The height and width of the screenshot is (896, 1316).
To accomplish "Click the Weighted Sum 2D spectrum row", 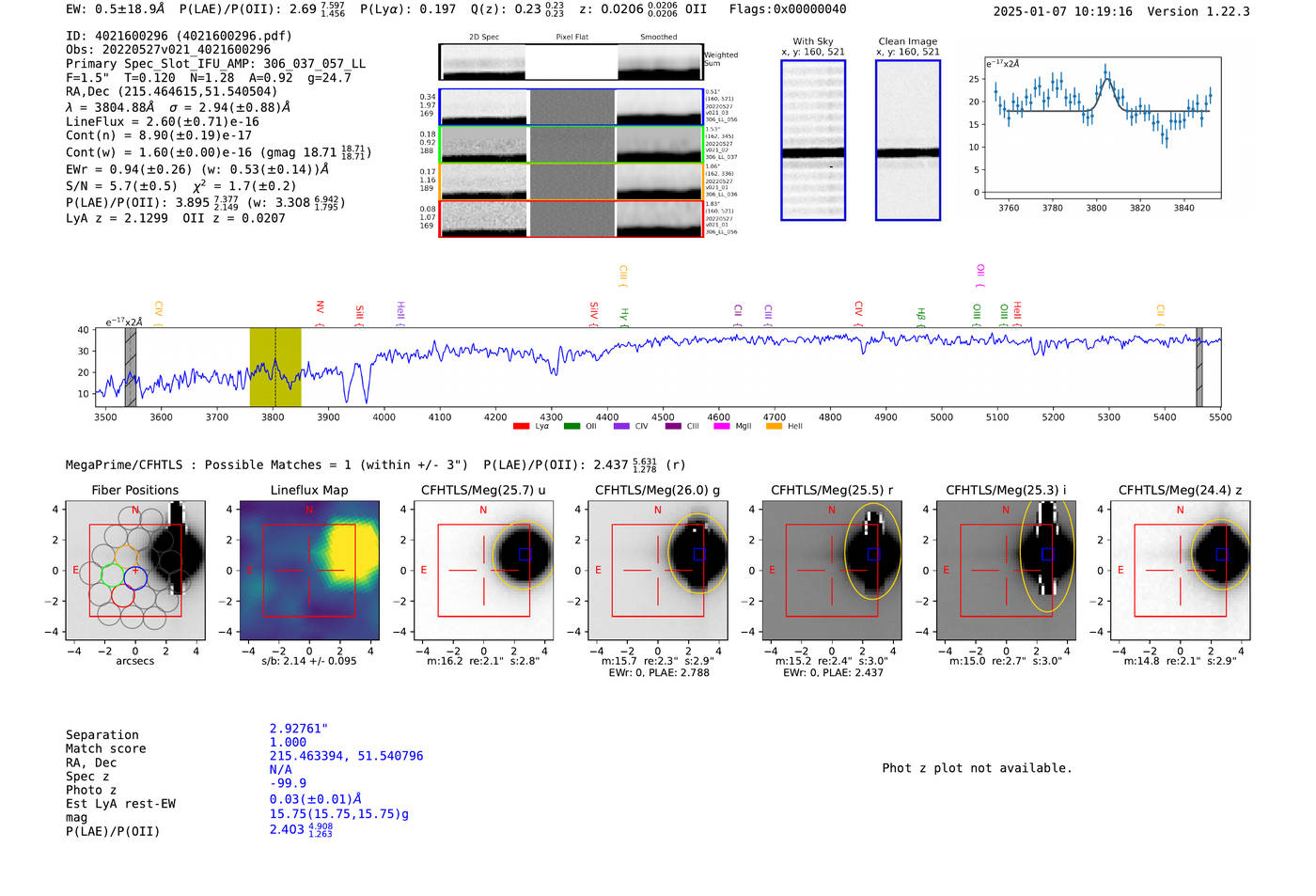I will pyautogui.click(x=571, y=62).
